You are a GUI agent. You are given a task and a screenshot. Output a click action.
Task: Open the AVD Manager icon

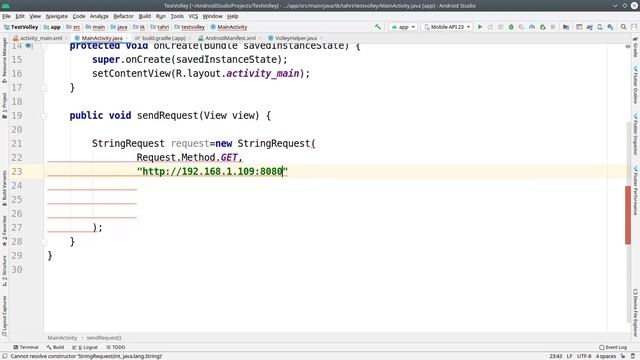point(600,27)
